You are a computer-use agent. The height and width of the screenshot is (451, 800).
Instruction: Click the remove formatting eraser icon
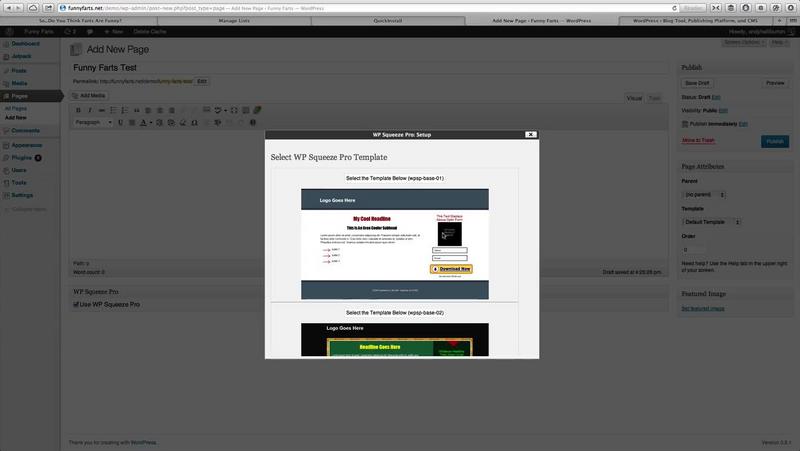click(x=183, y=122)
